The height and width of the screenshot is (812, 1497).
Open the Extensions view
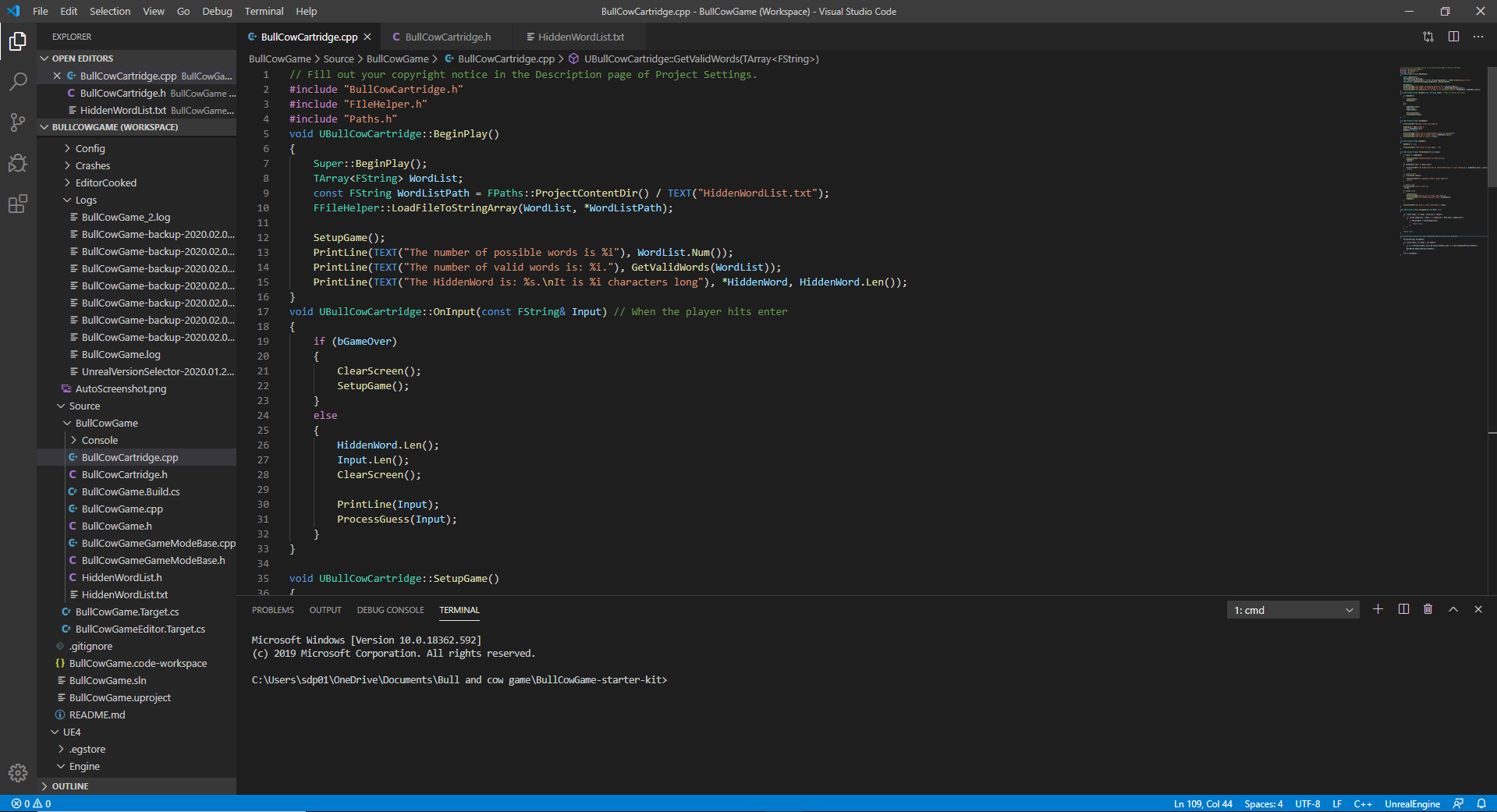pos(18,204)
